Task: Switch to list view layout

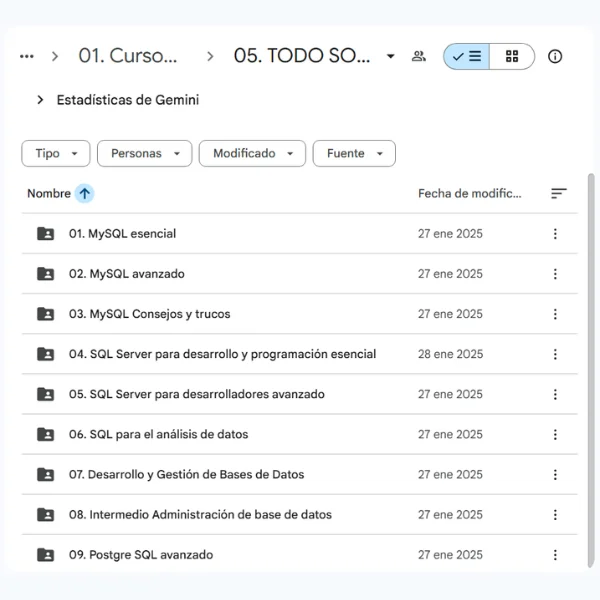Action: click(466, 57)
